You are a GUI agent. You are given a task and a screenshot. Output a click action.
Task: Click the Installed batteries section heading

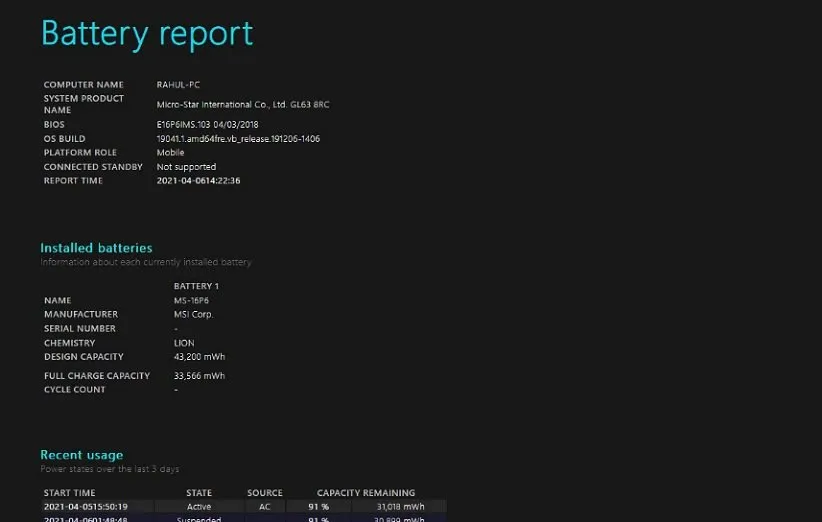pos(96,248)
